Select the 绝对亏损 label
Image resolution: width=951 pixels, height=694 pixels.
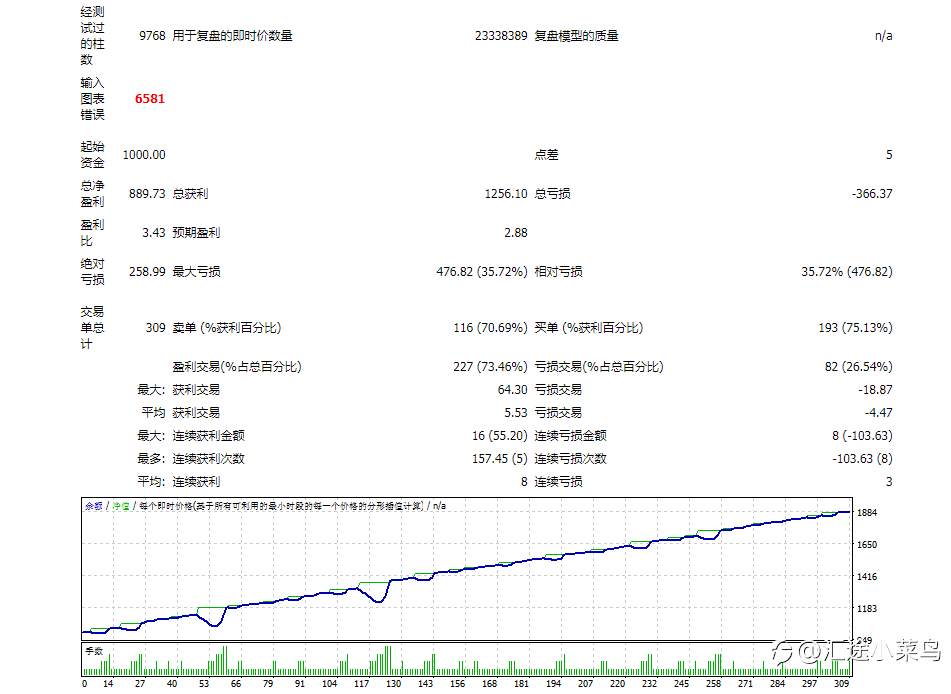[92, 272]
